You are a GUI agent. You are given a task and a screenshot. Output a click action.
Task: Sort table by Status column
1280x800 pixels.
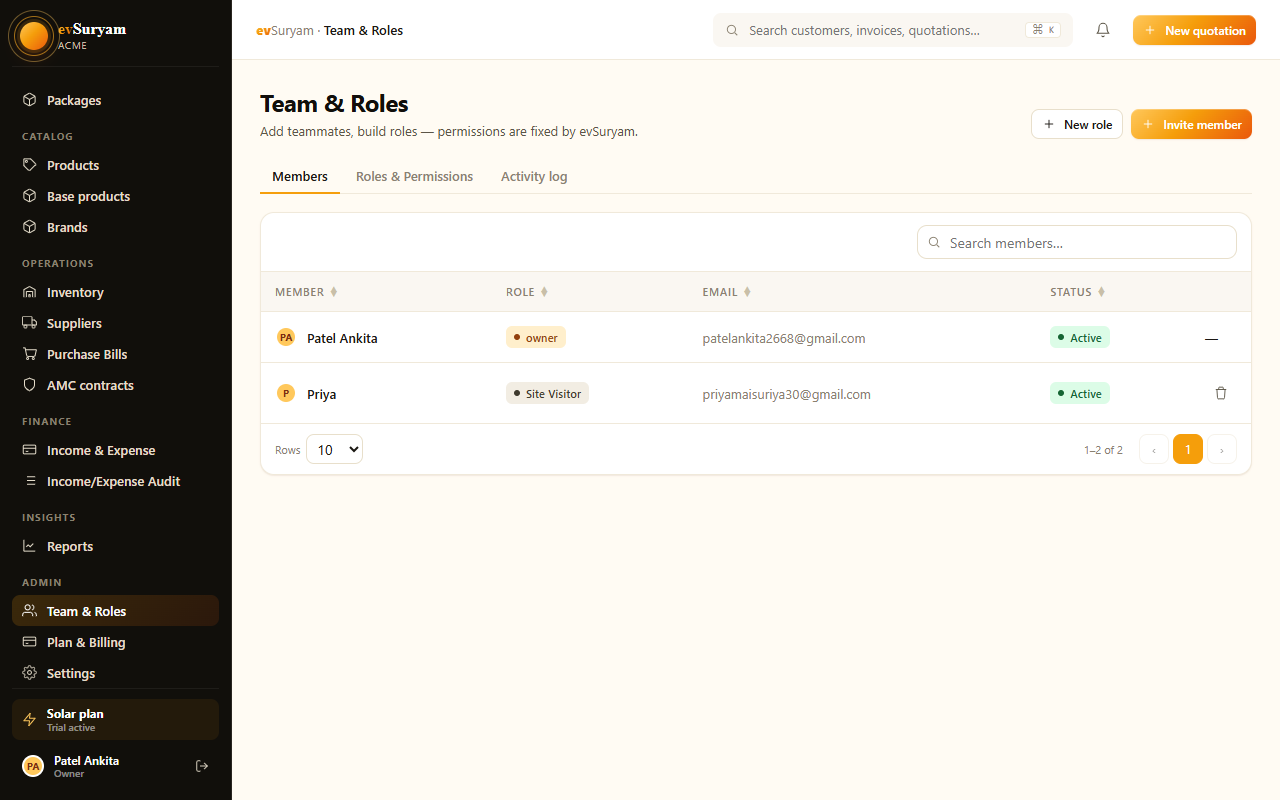click(1077, 292)
